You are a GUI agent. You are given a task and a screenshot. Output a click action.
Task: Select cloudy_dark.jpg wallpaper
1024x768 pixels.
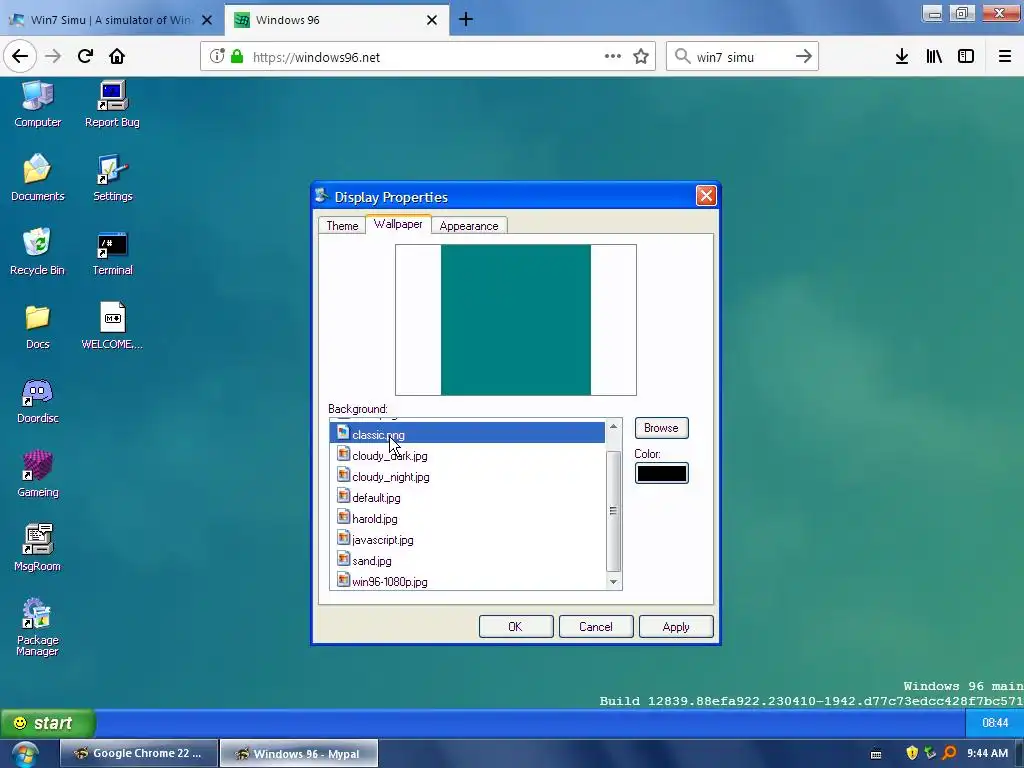coord(468,456)
